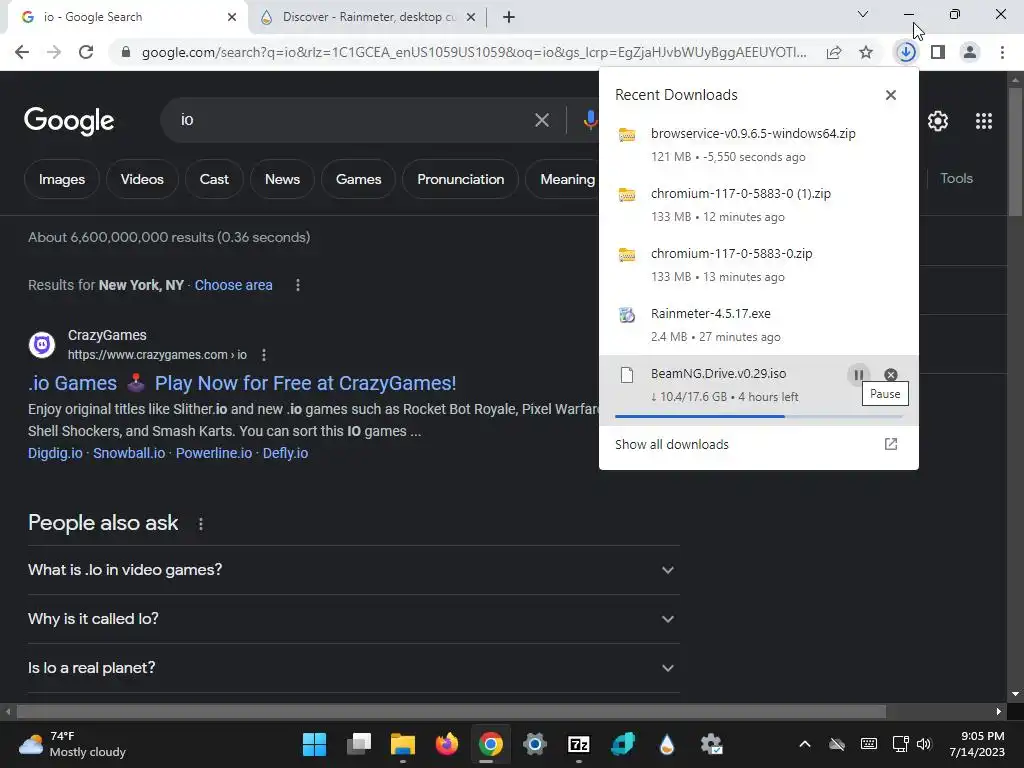Open People also ask options menu

201,524
